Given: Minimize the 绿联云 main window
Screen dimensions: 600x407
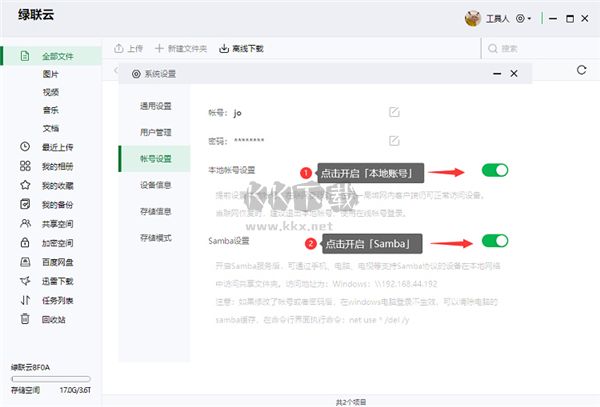Looking at the screenshot, I should click(553, 18).
